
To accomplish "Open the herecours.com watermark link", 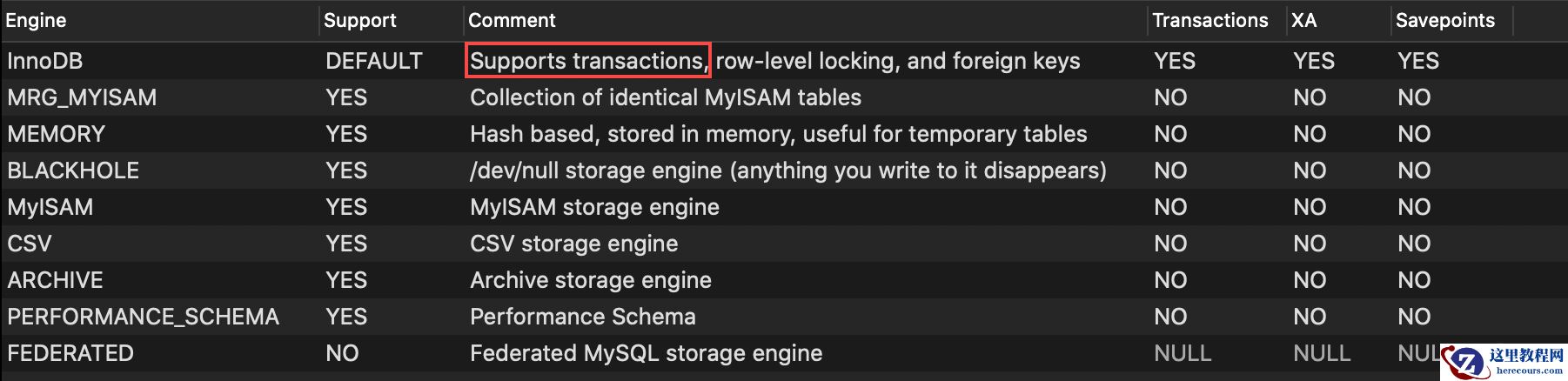I will (x=1529, y=370).
